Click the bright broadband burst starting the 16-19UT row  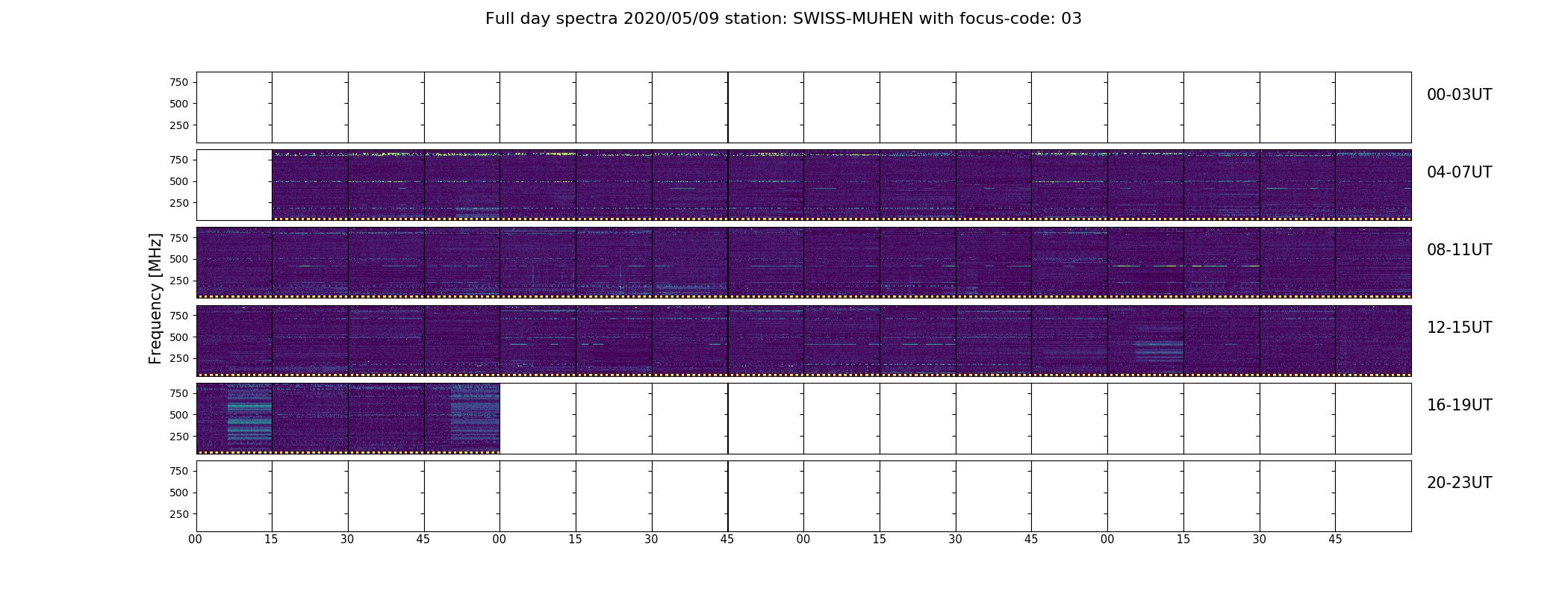249,416
